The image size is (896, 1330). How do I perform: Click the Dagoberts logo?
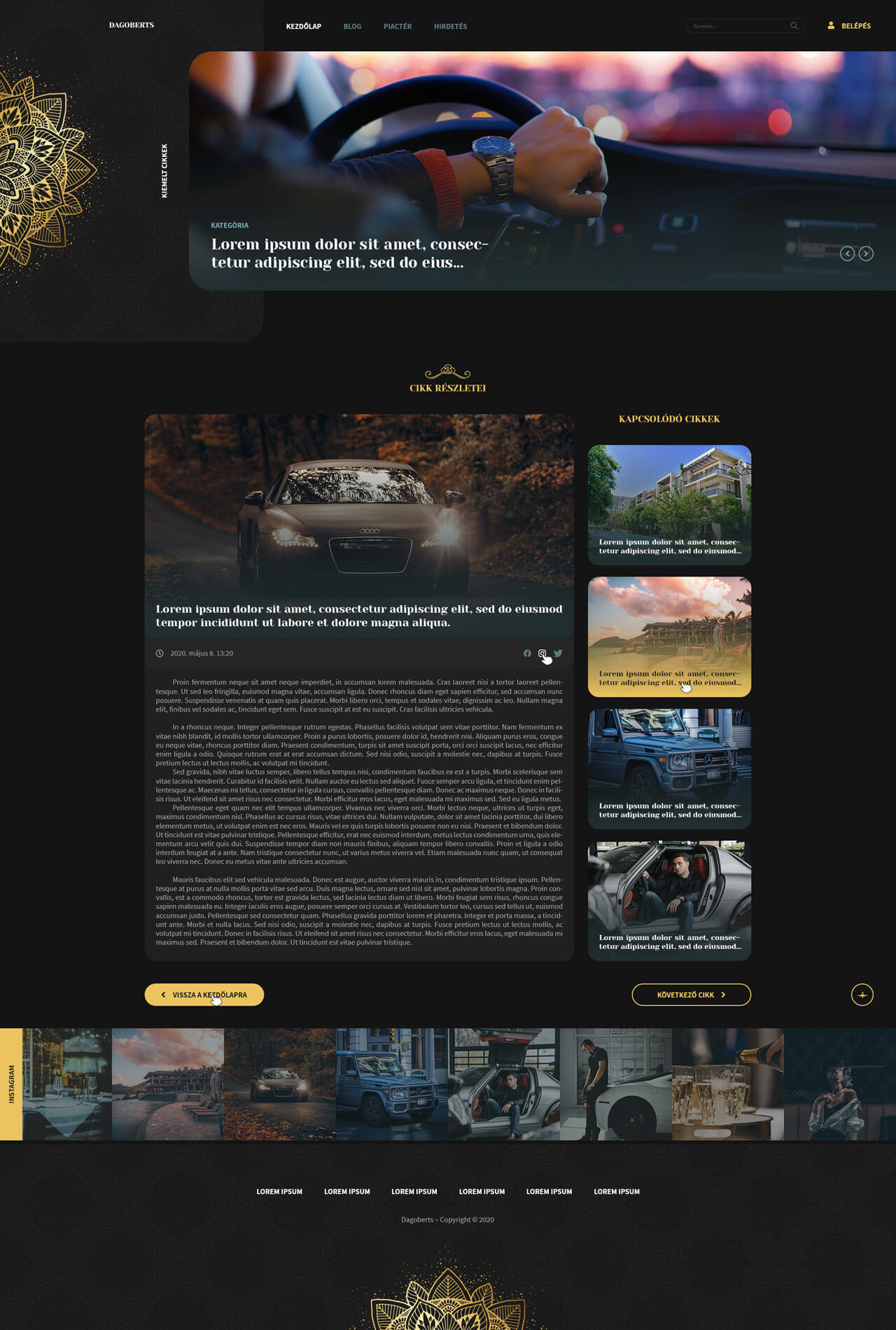132,25
